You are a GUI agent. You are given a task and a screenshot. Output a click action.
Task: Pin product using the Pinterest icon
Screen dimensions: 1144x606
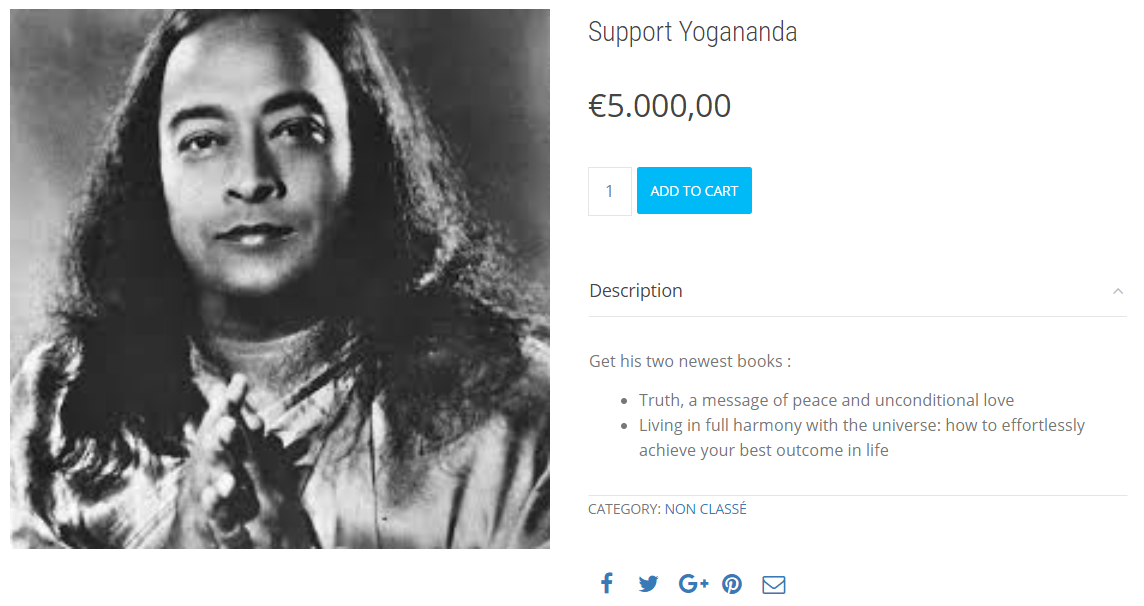point(732,584)
